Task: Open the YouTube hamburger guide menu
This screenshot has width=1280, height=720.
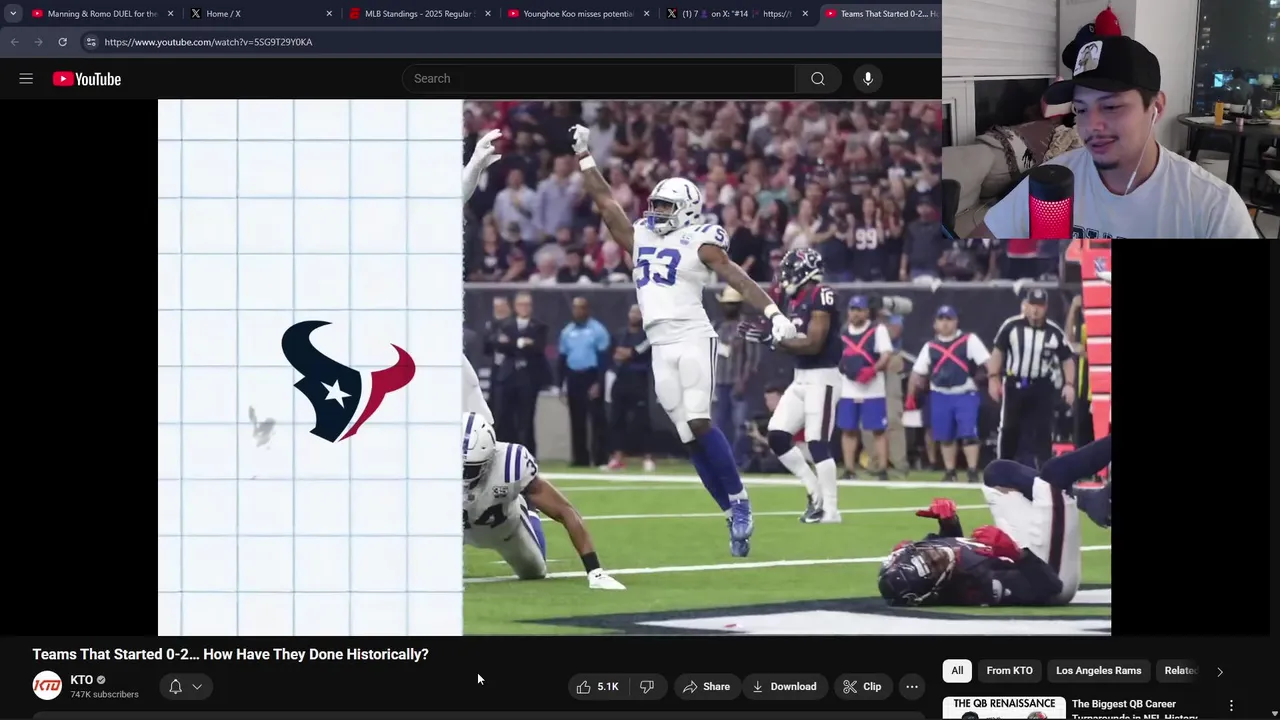Action: [26, 79]
